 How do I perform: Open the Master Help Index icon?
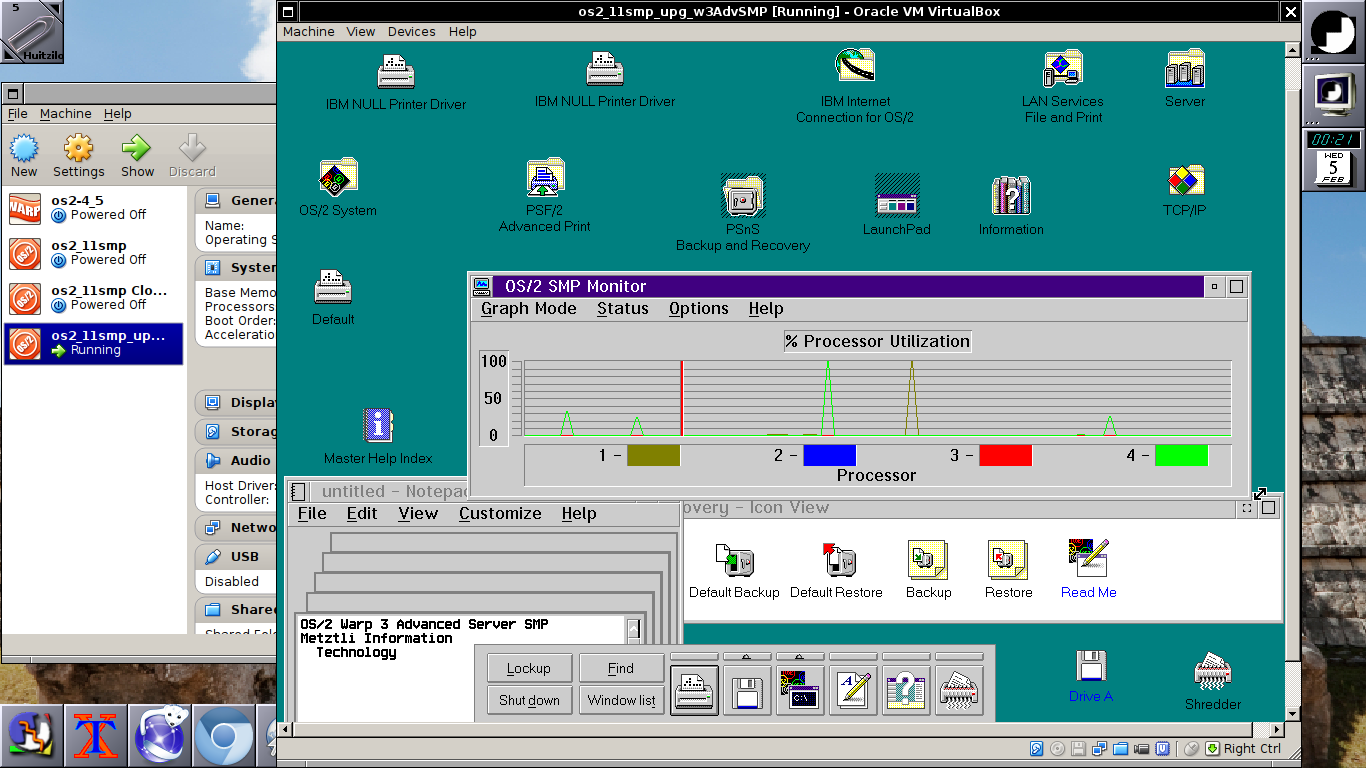(378, 427)
